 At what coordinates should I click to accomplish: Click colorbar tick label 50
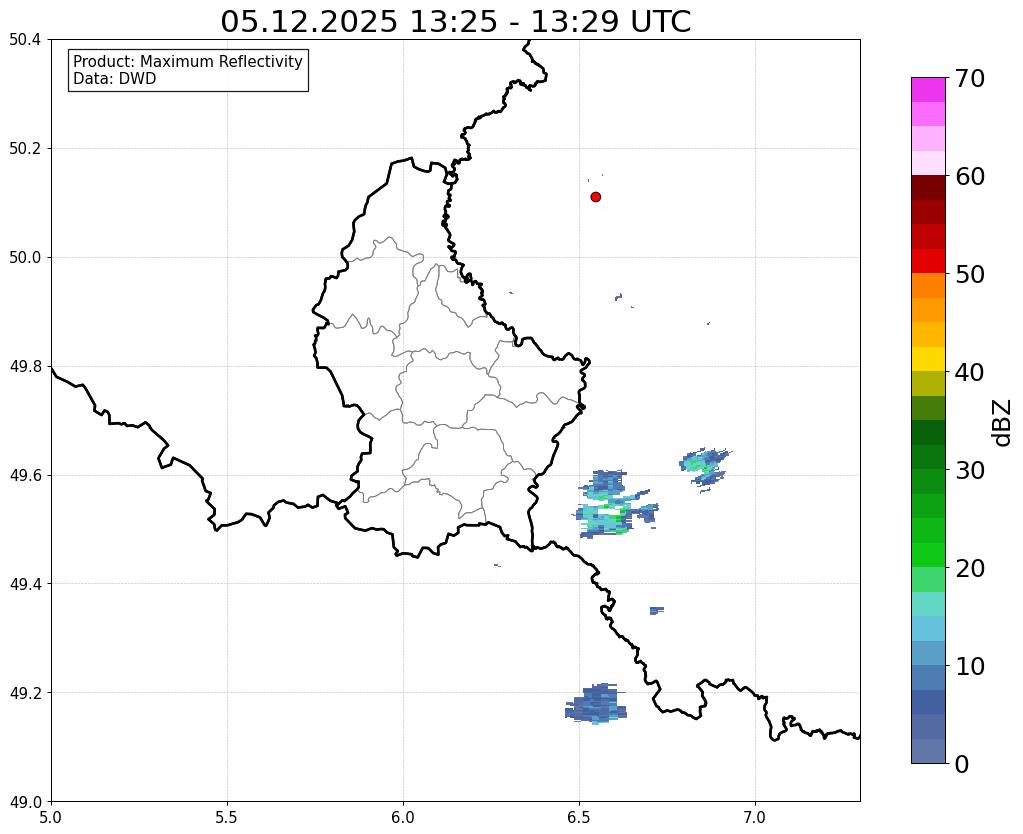click(970, 274)
